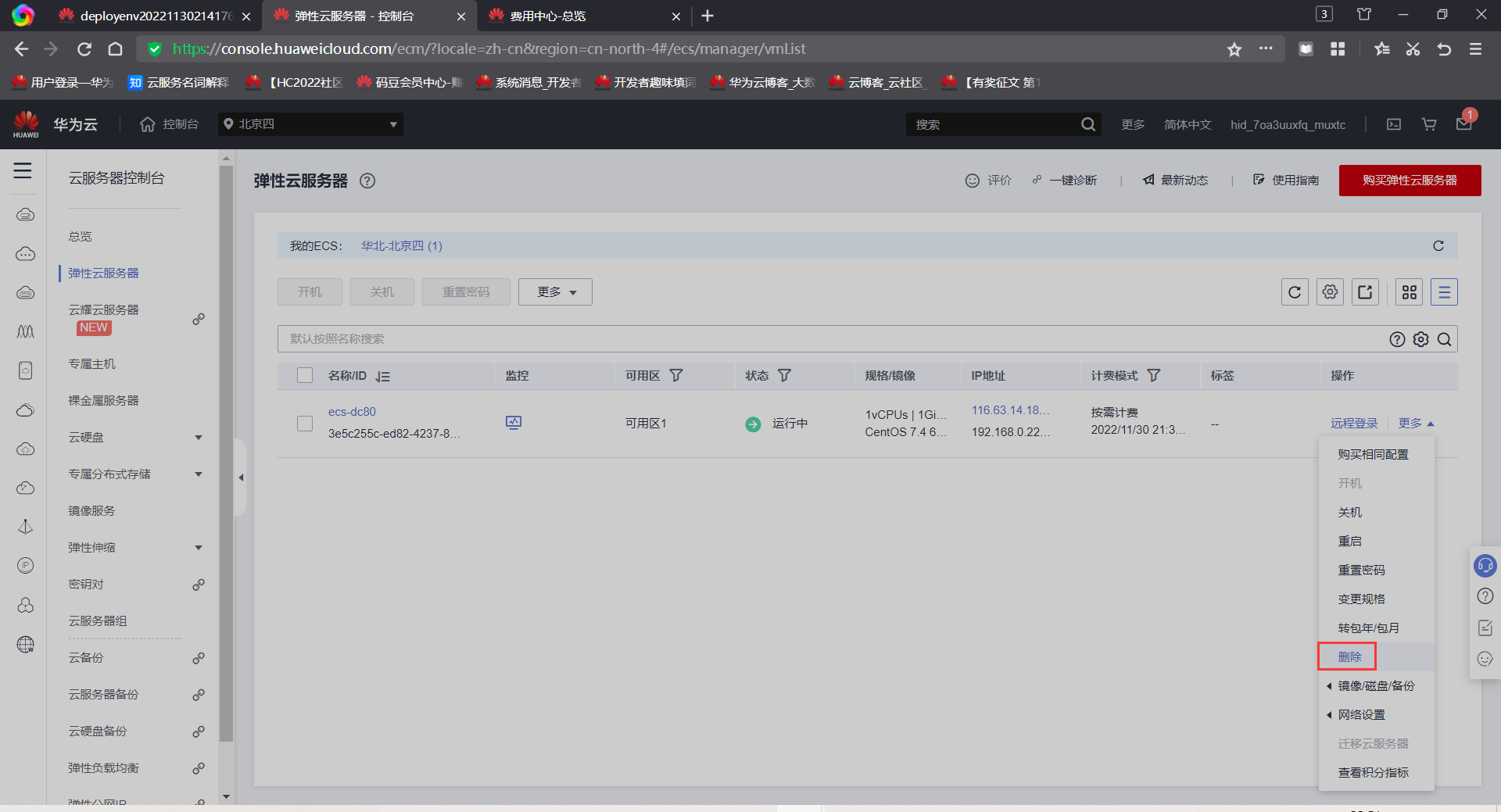Choose 转包年/包月 from the operations menu
Image resolution: width=1501 pixels, height=812 pixels.
pos(1368,628)
